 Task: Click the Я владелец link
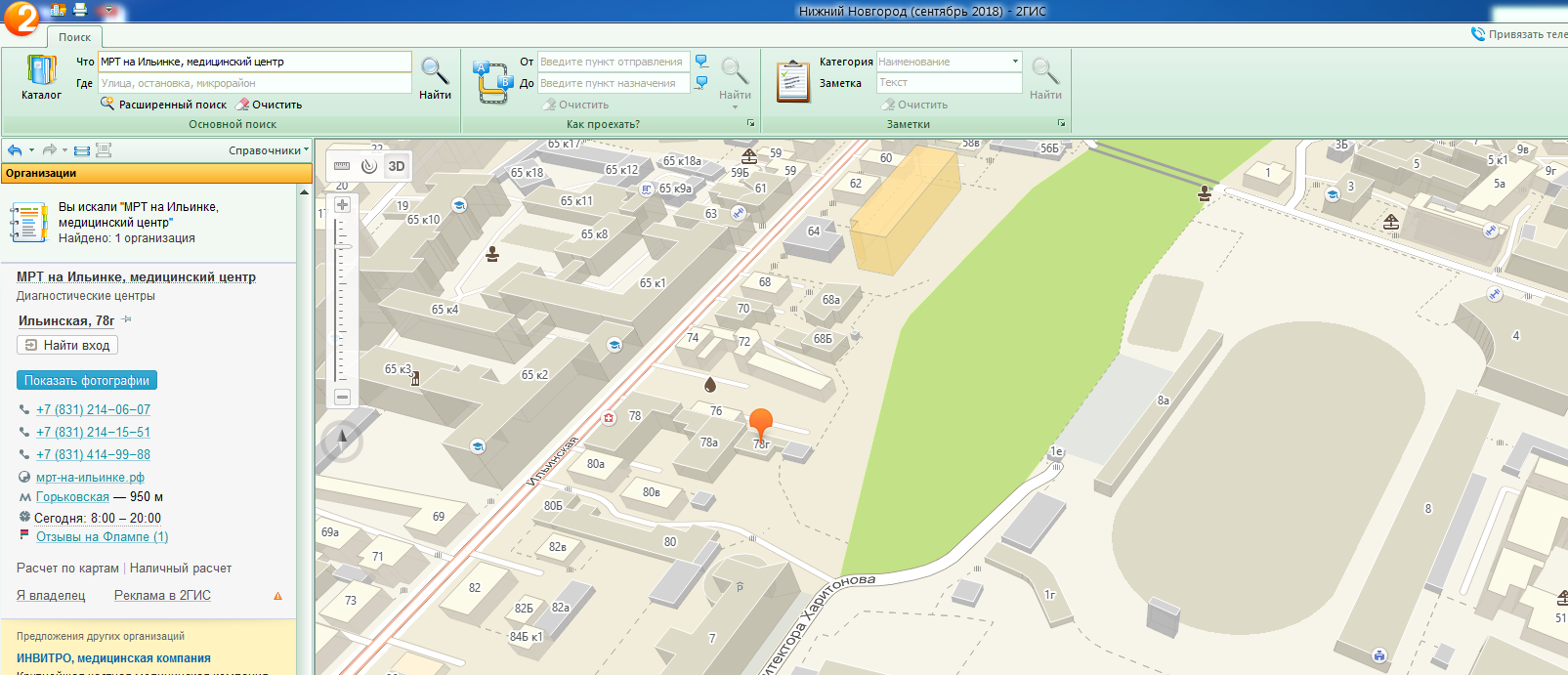[x=51, y=595]
